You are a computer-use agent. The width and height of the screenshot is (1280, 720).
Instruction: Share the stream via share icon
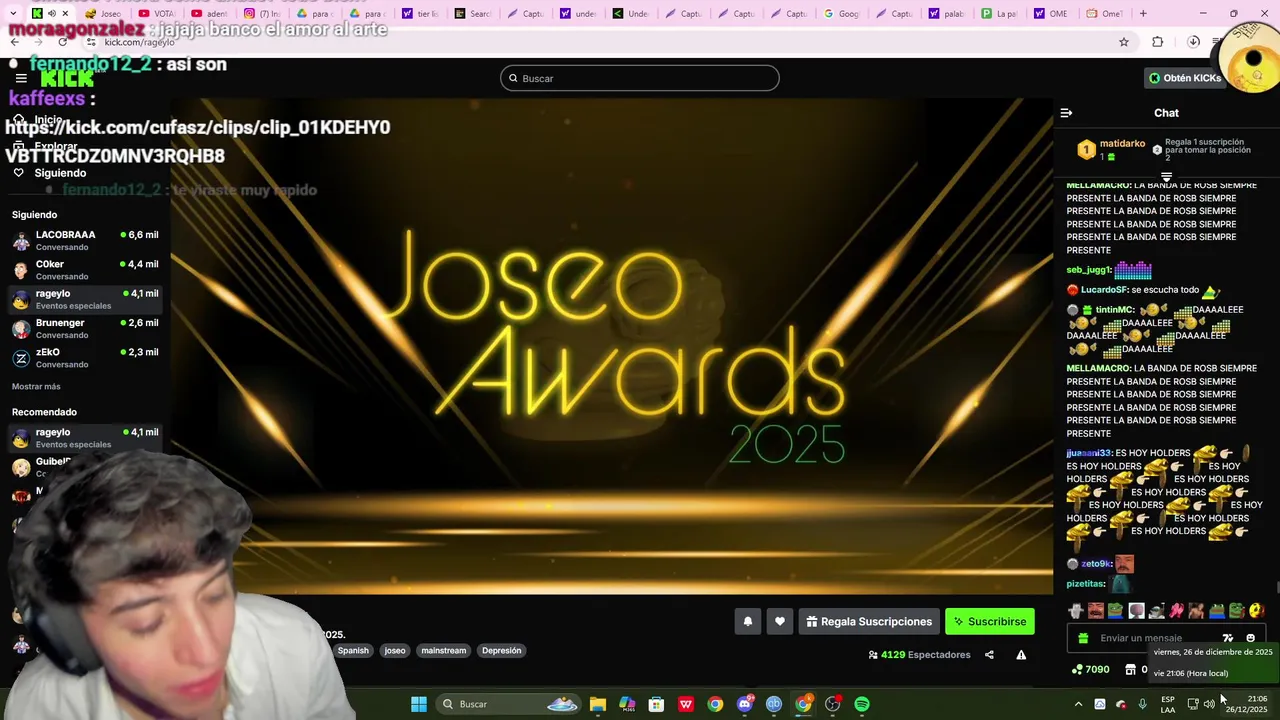[x=989, y=655]
